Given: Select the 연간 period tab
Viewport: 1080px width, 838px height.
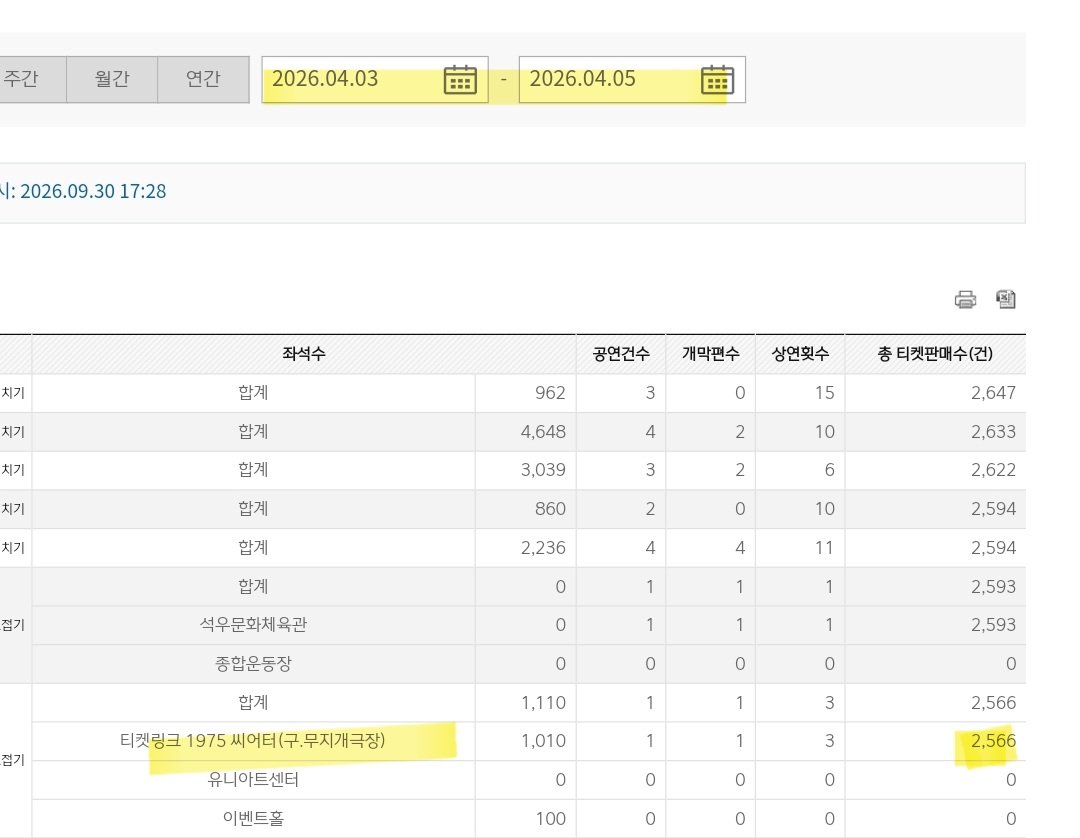Looking at the screenshot, I should [x=203, y=79].
